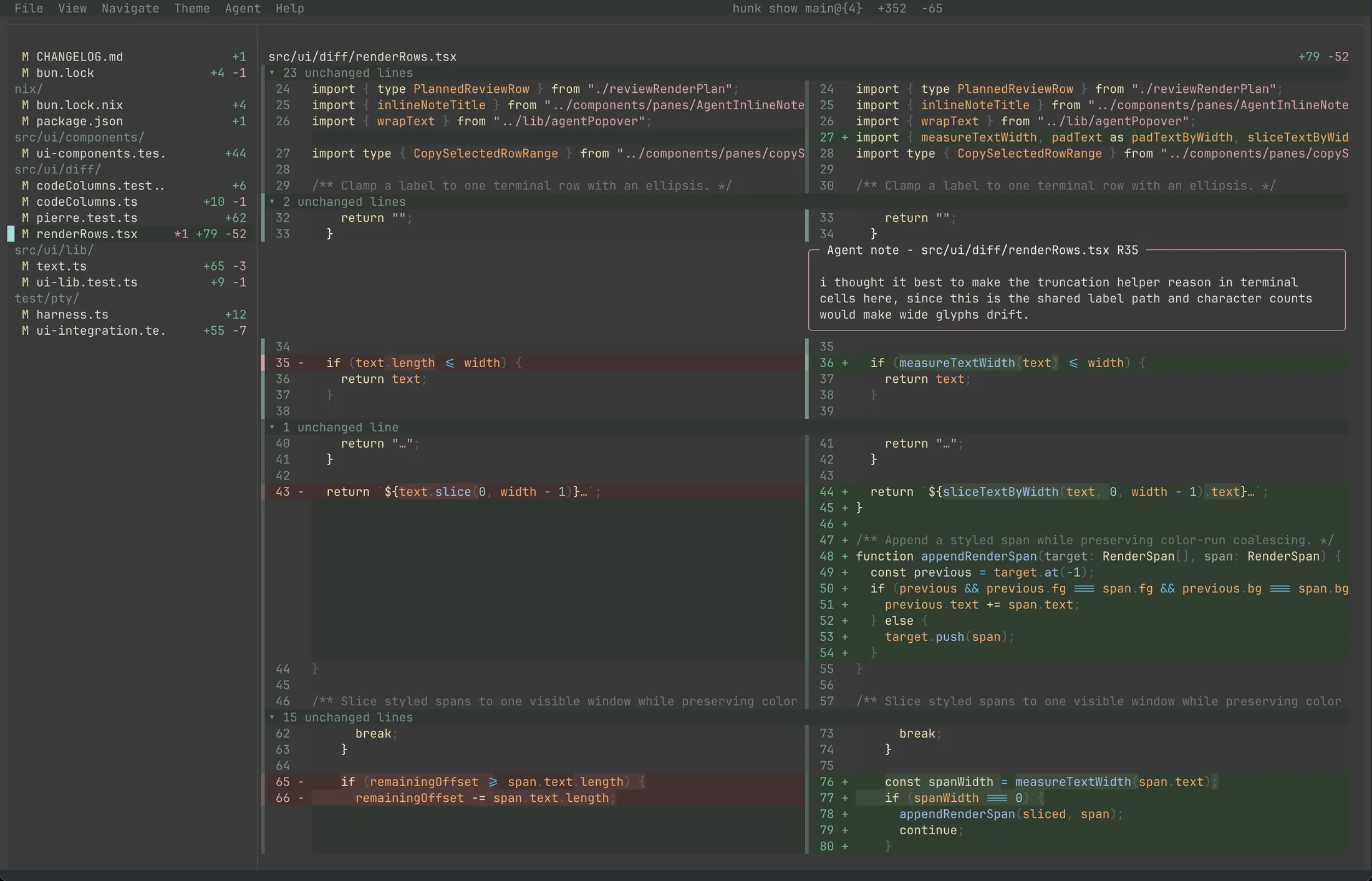Expand the 23 unchanged lines section

point(808,73)
